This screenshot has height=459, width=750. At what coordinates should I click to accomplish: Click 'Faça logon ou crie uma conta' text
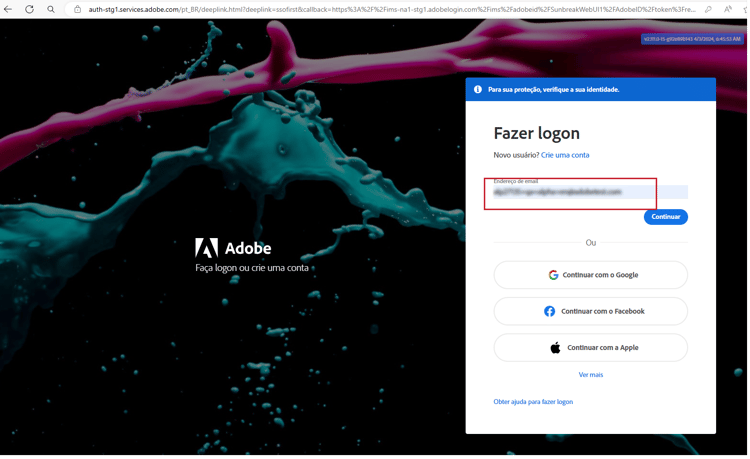[x=252, y=268]
